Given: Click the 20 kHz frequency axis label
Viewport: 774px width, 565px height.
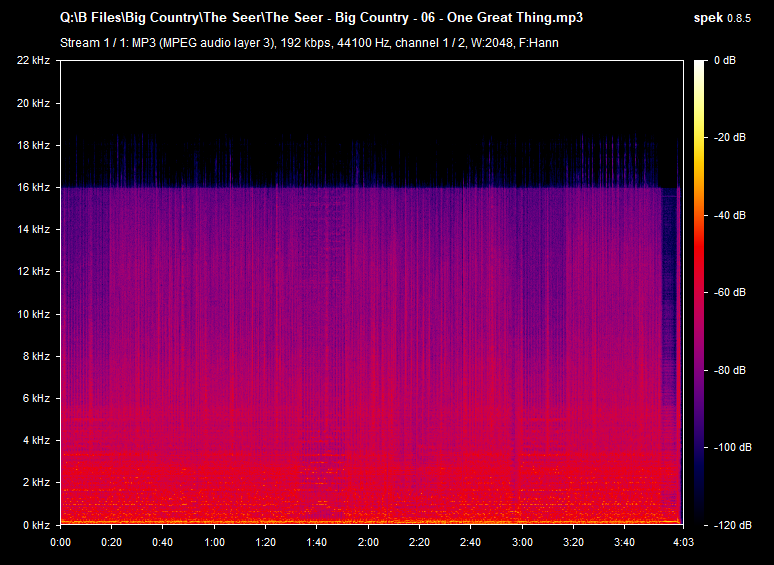Looking at the screenshot, I should 33,103.
